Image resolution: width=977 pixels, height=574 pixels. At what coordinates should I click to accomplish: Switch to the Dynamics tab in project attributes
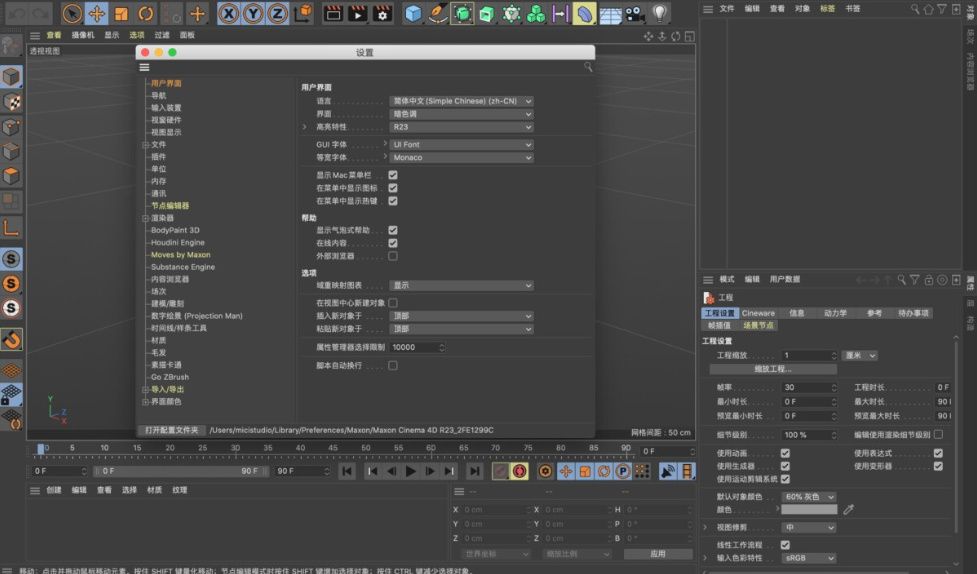(x=836, y=313)
